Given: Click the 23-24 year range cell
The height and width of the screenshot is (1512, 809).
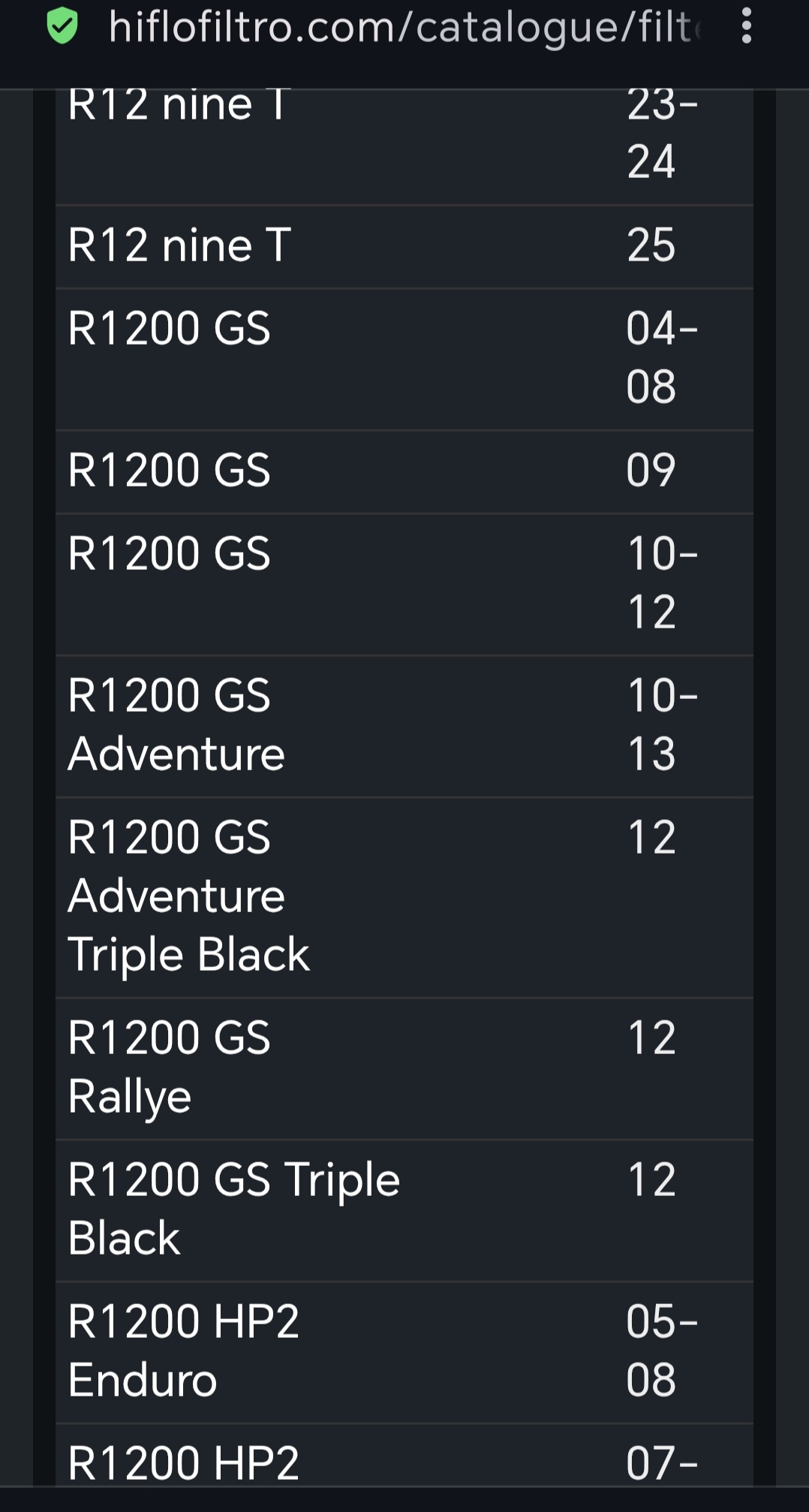Looking at the screenshot, I should tap(661, 133).
